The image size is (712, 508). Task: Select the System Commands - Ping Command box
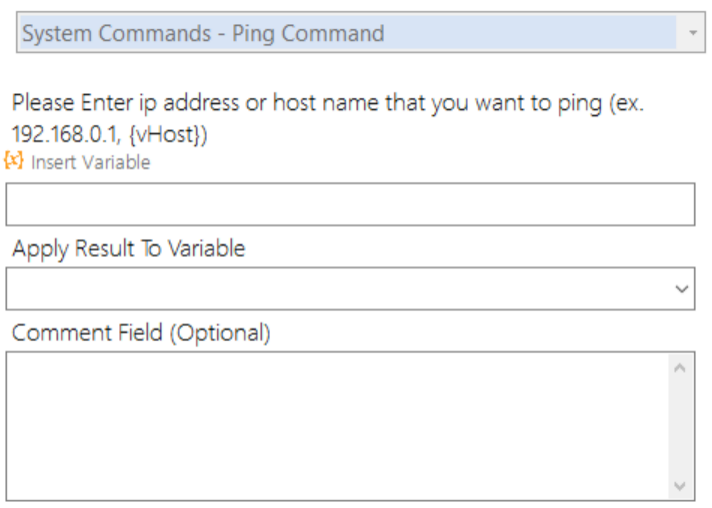(361, 33)
